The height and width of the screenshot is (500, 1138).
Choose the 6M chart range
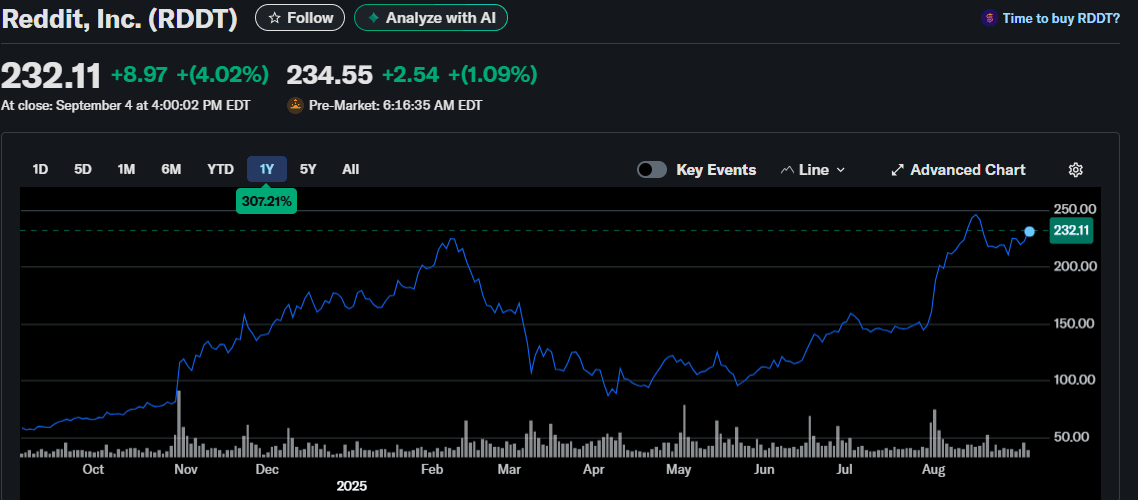[171, 169]
